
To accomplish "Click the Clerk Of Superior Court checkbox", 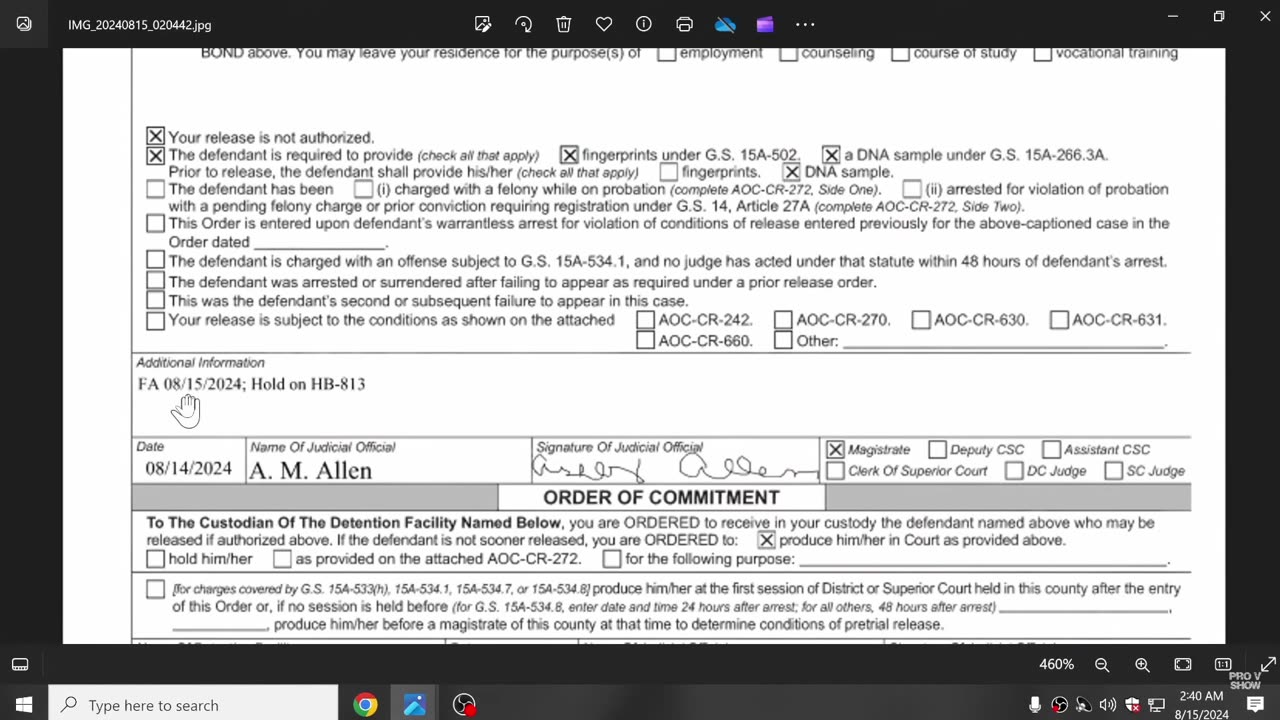I will 836,471.
